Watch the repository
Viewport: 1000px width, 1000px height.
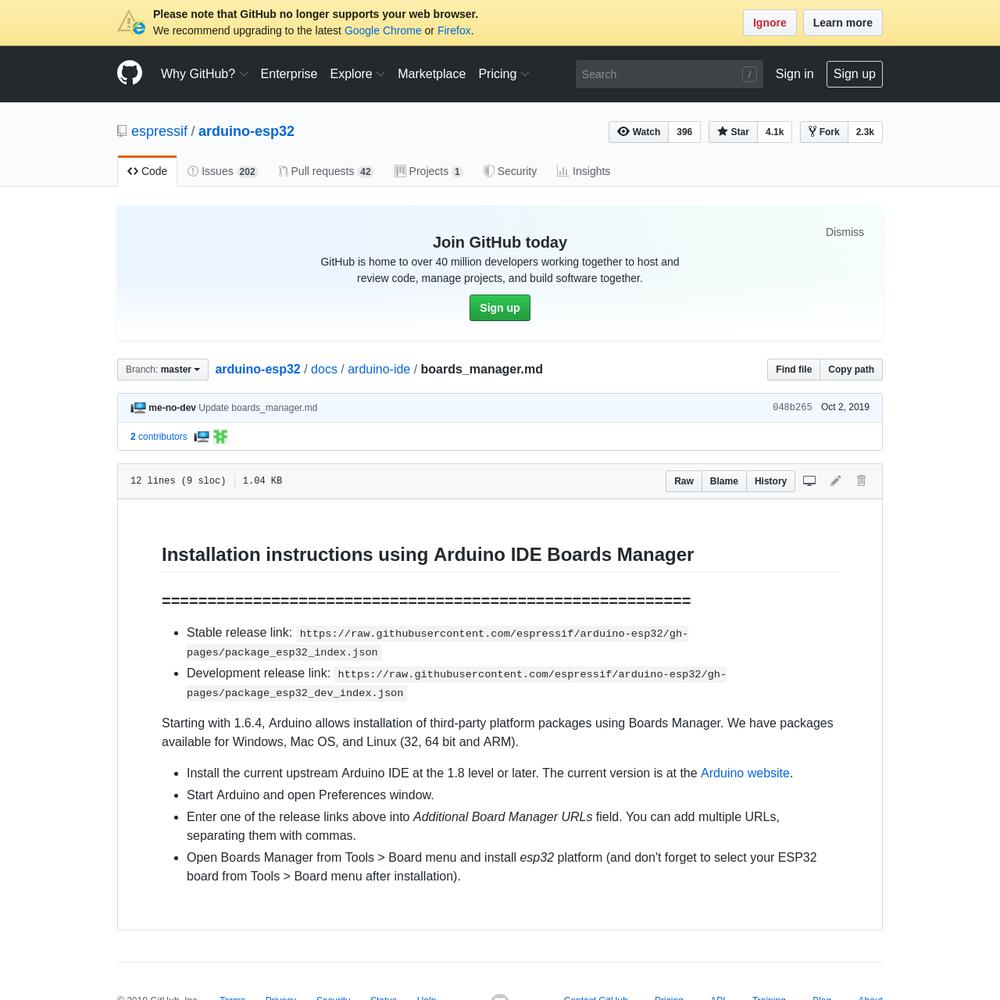tap(638, 132)
